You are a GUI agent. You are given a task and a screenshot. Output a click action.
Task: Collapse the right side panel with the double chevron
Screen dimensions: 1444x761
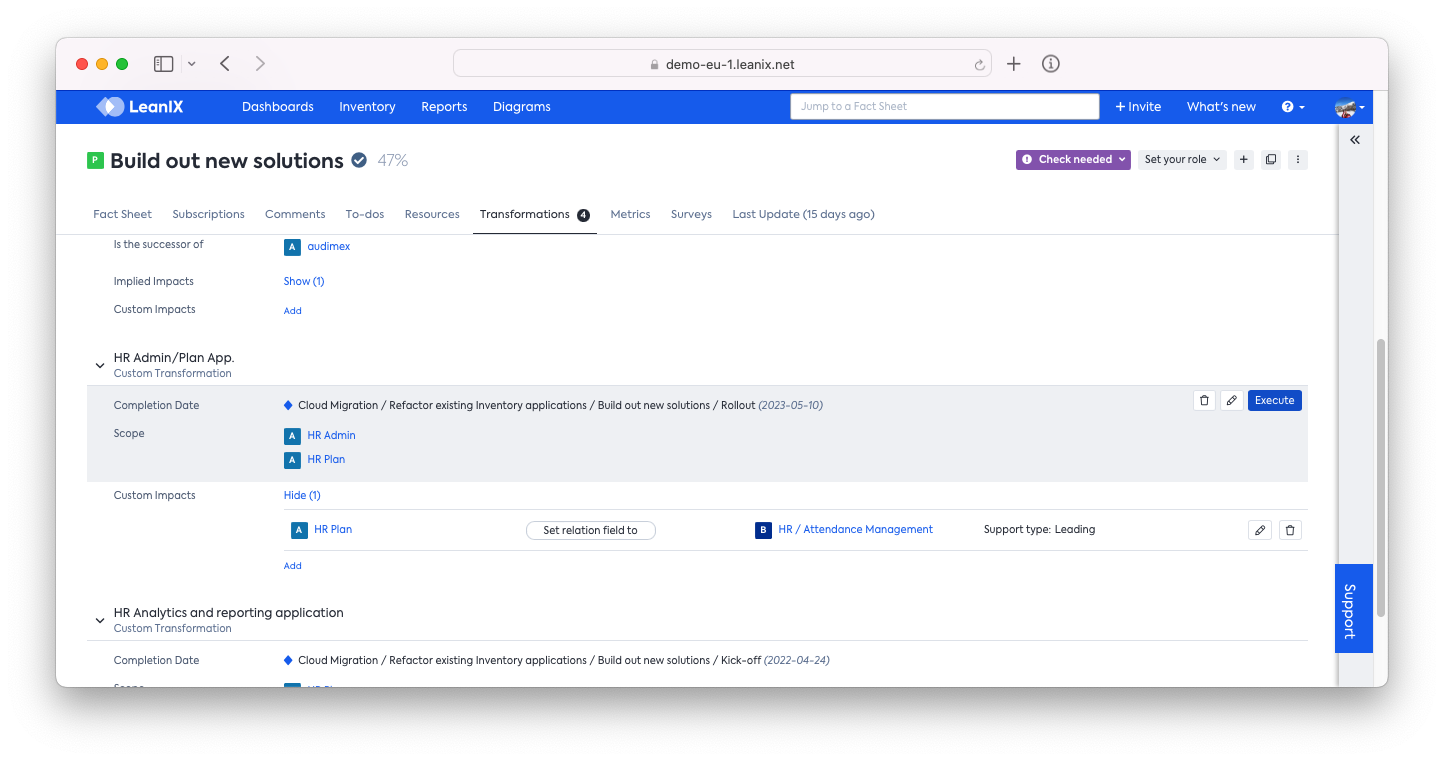tap(1355, 140)
